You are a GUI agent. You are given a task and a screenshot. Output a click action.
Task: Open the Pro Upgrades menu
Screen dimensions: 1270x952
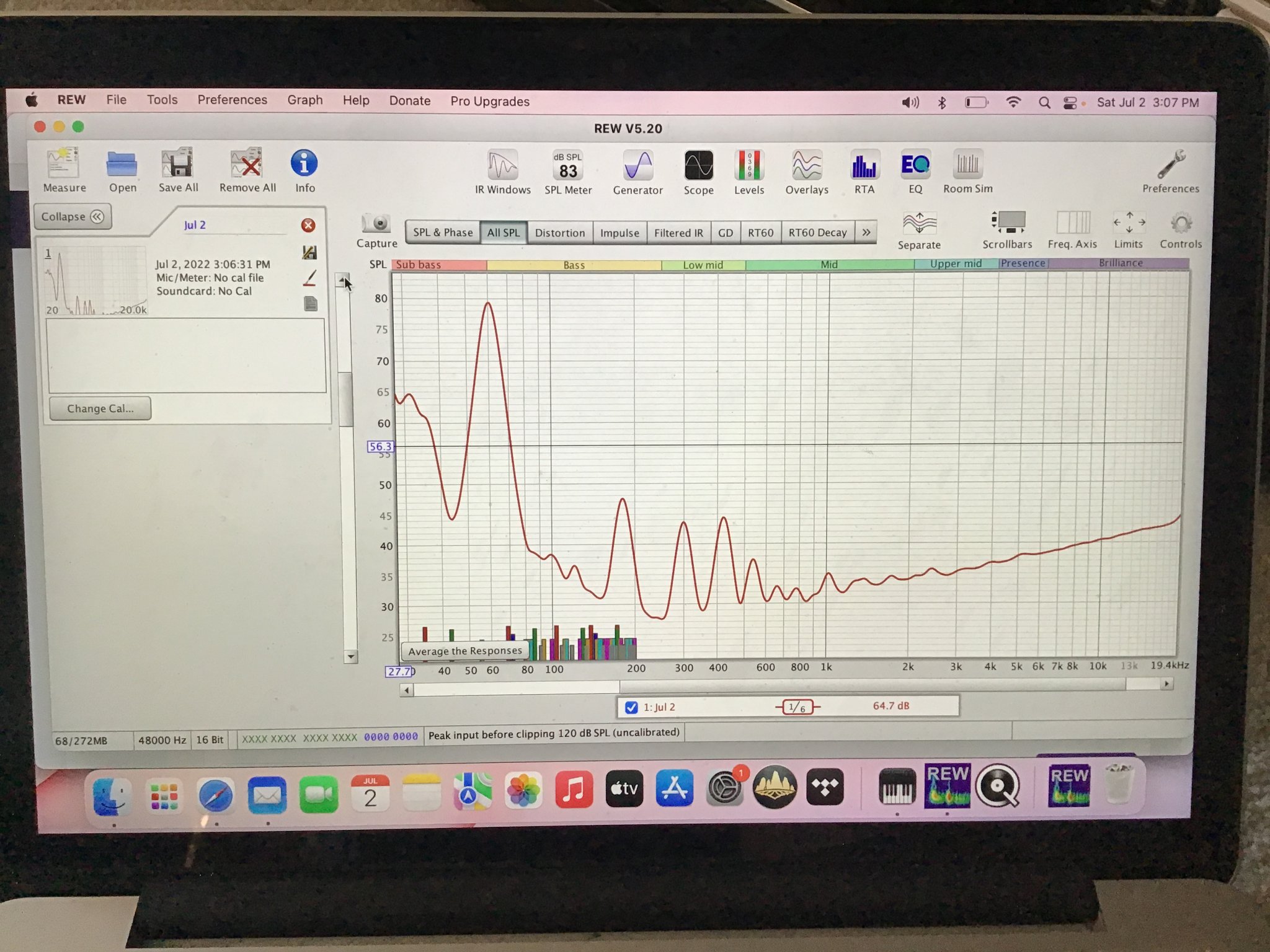tap(489, 102)
